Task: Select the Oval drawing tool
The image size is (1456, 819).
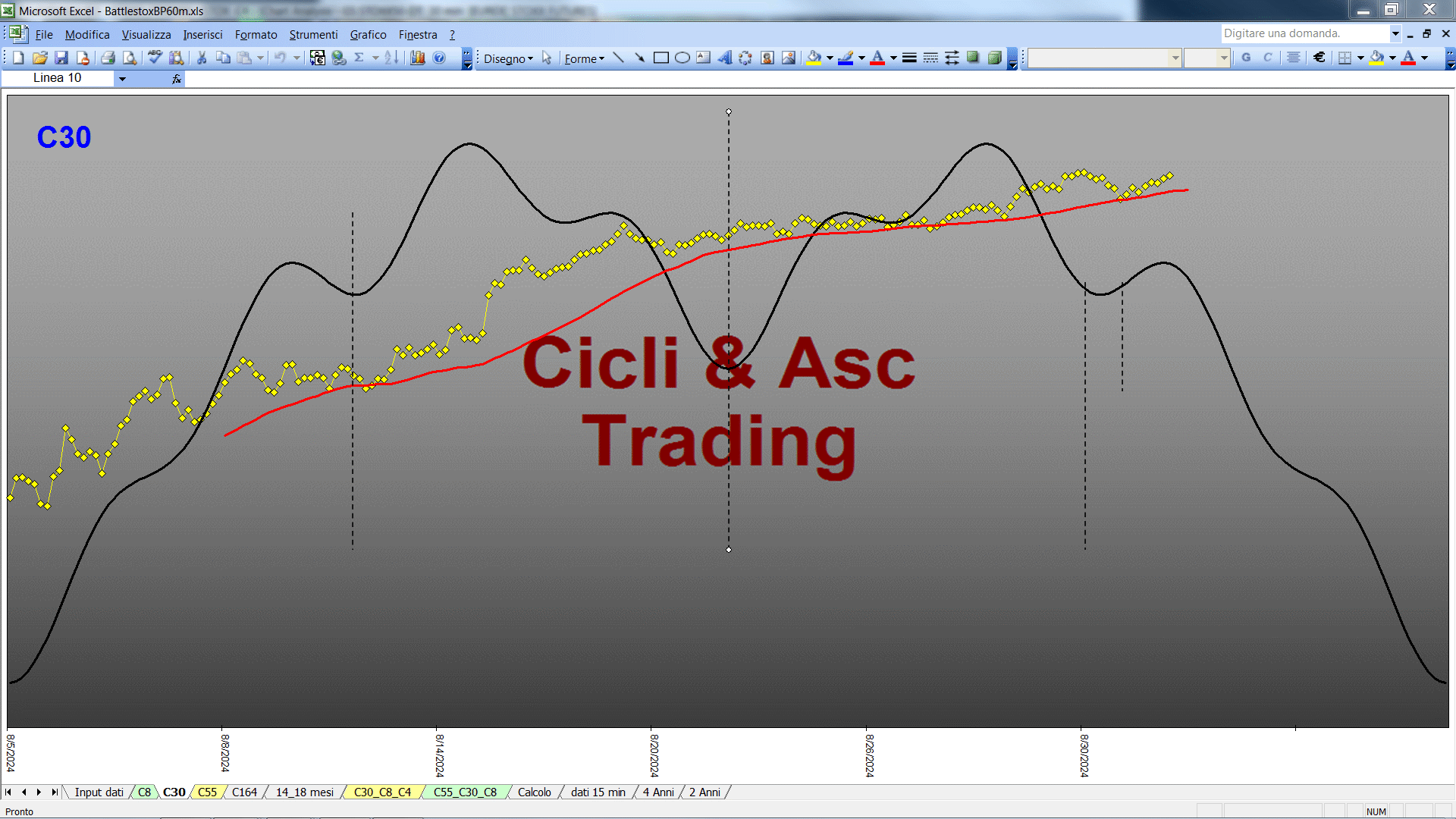Action: pyautogui.click(x=682, y=58)
